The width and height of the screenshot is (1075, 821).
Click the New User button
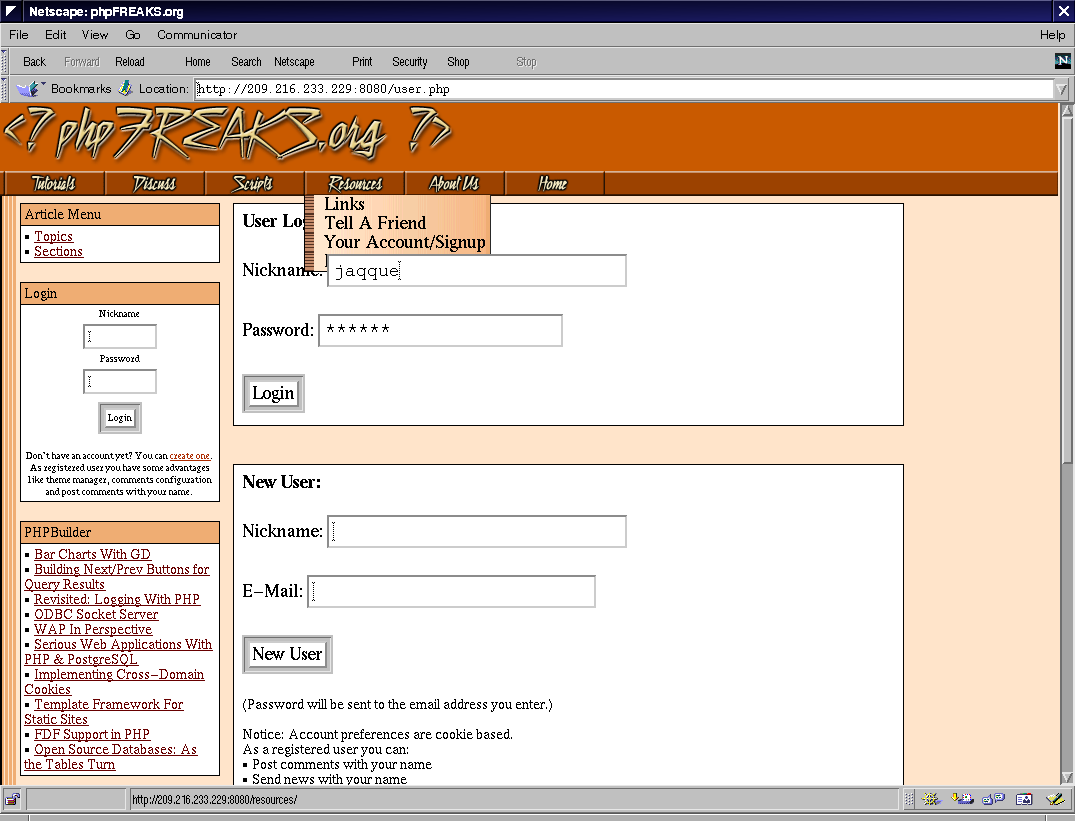(x=287, y=654)
